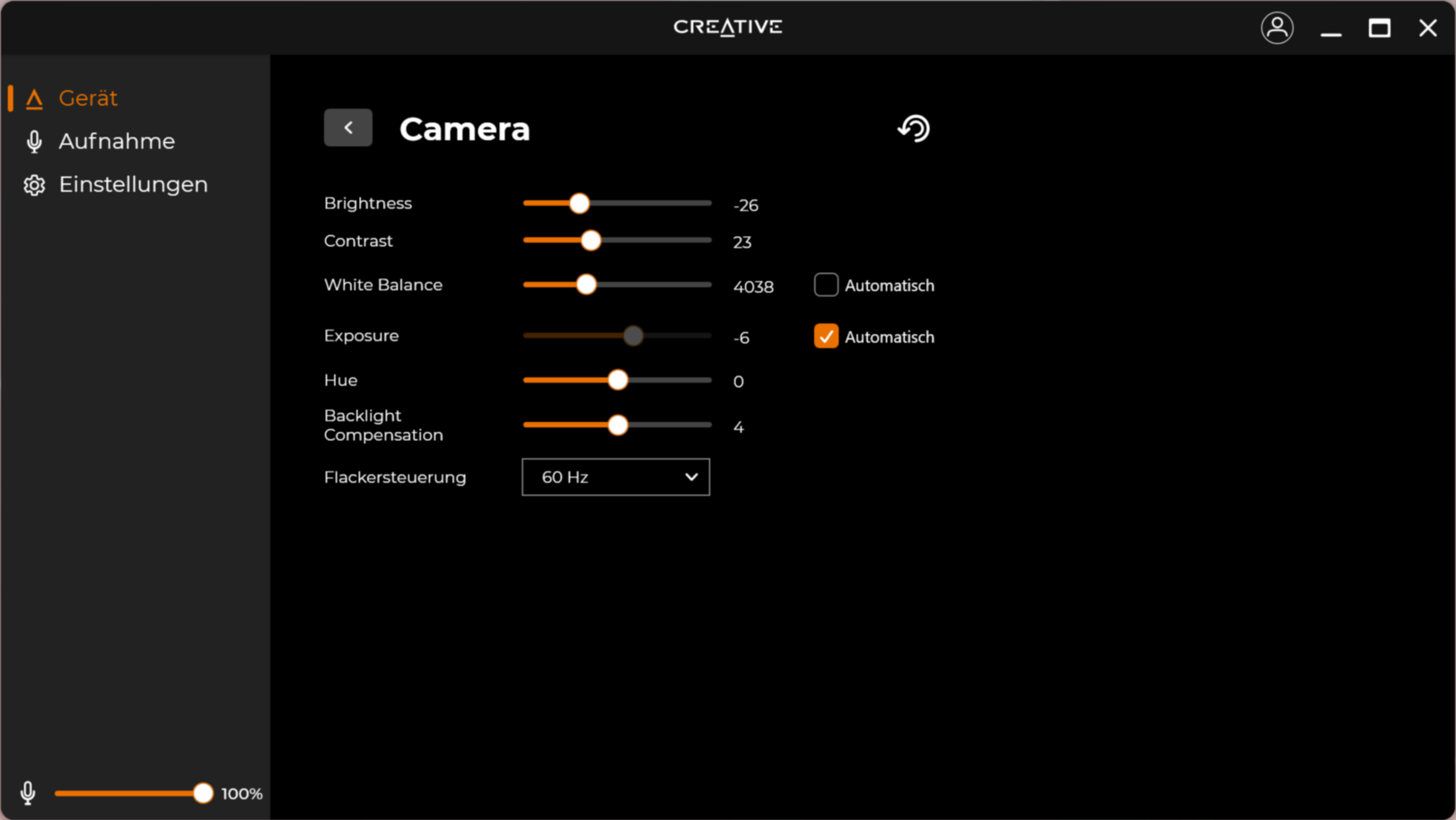Click the microphone volume level showing 100%
Image resolution: width=1456 pixels, height=820 pixels.
point(241,793)
